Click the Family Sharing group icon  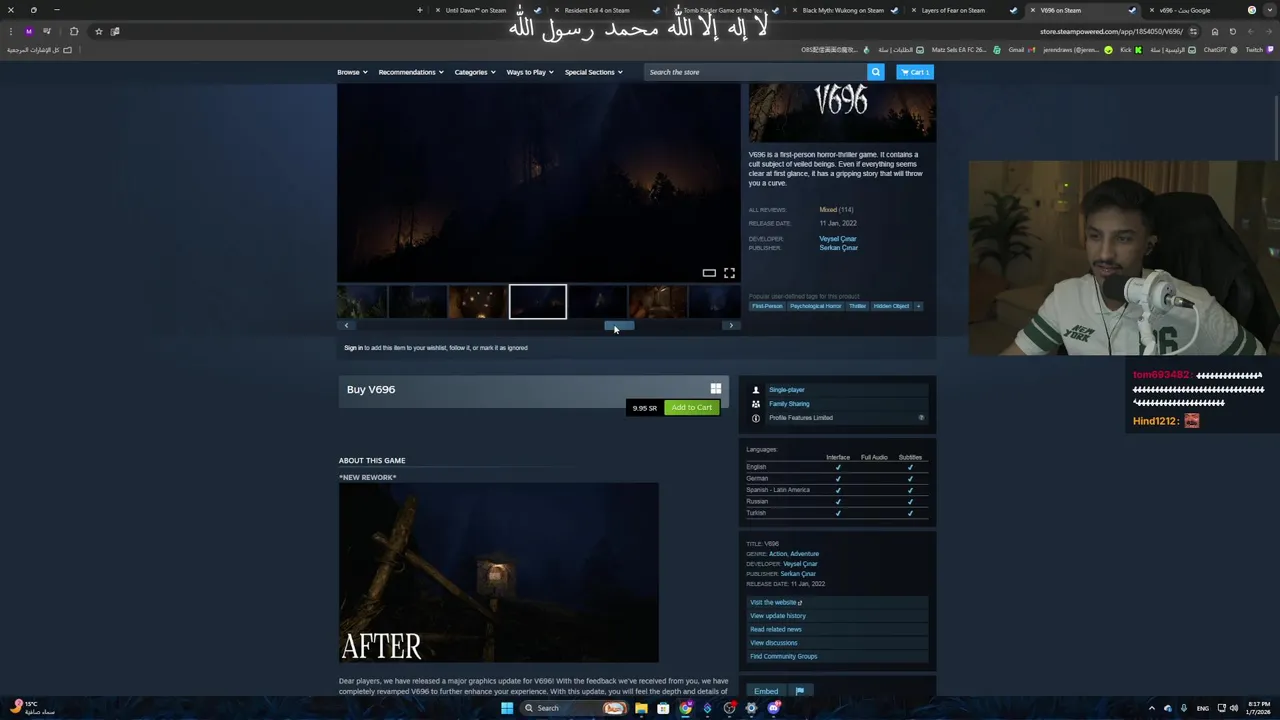tap(756, 404)
